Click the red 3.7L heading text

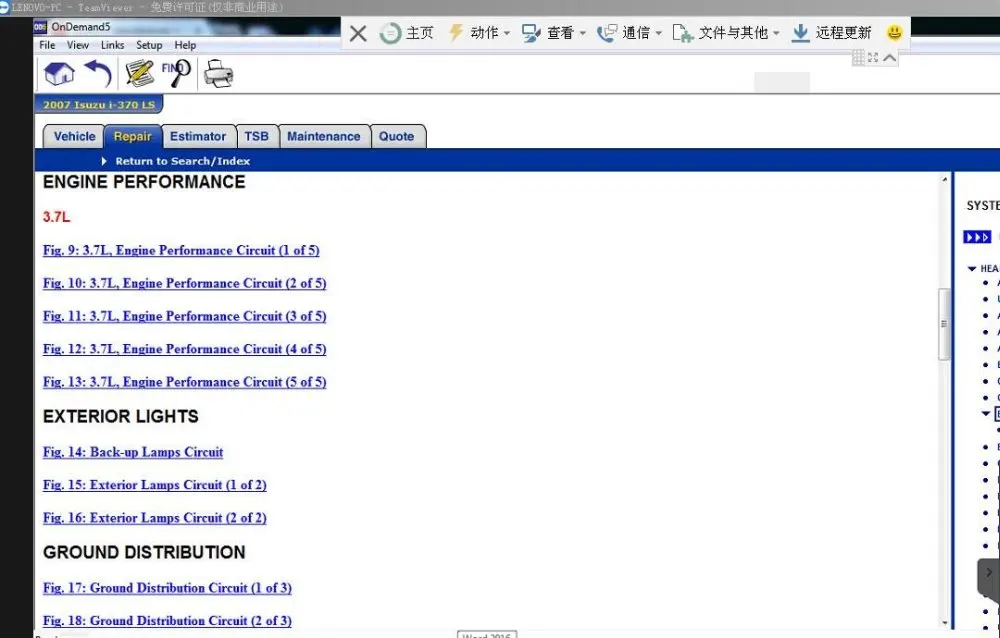click(x=57, y=217)
